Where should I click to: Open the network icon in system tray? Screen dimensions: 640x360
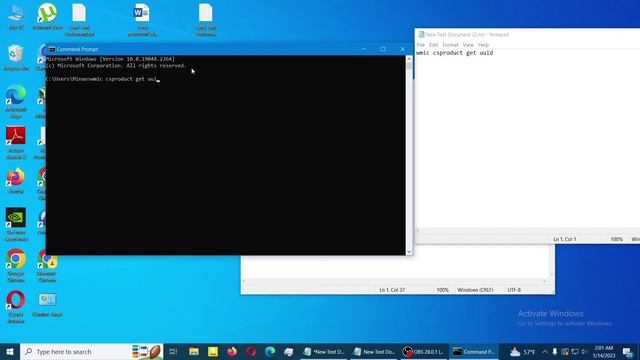pyautogui.click(x=575, y=351)
